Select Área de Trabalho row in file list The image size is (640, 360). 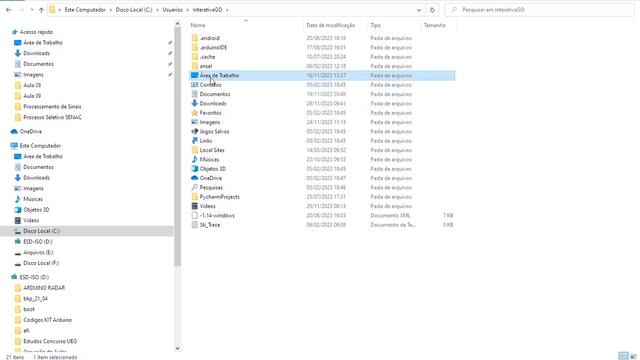click(322, 76)
